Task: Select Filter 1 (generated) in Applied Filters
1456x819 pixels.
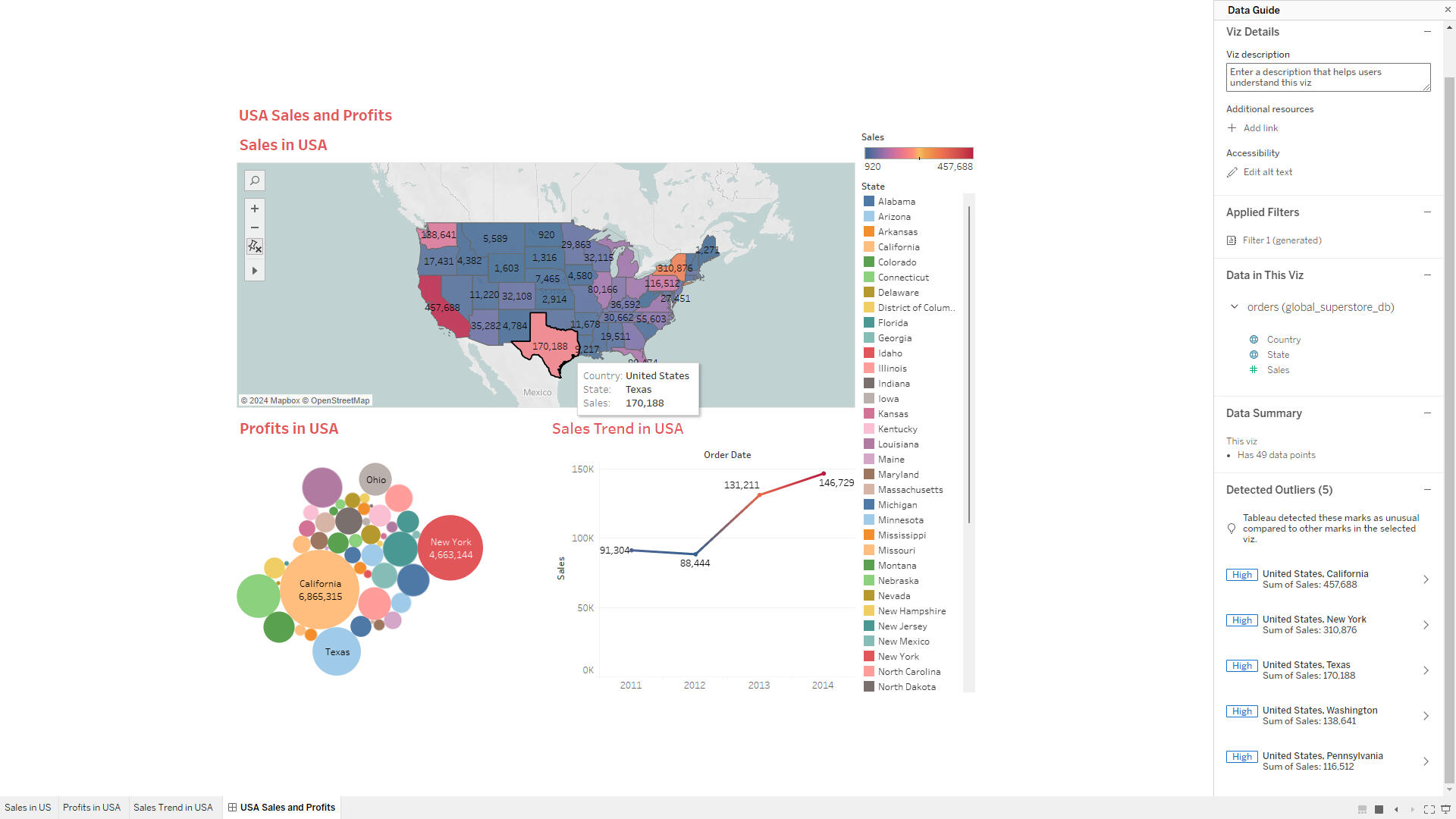Action: coord(1282,240)
